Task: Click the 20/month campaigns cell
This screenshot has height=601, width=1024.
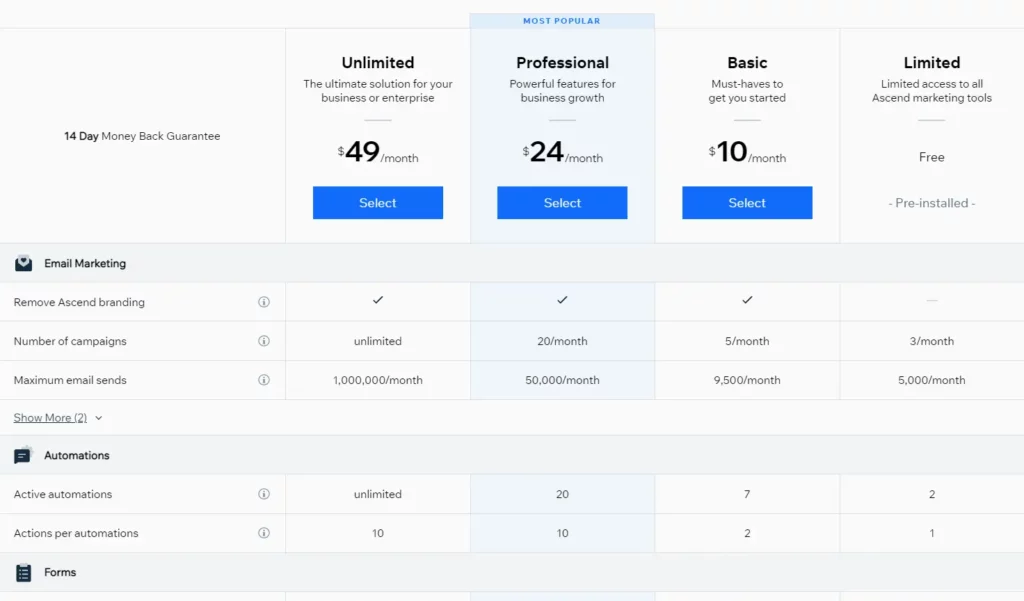Action: point(562,341)
